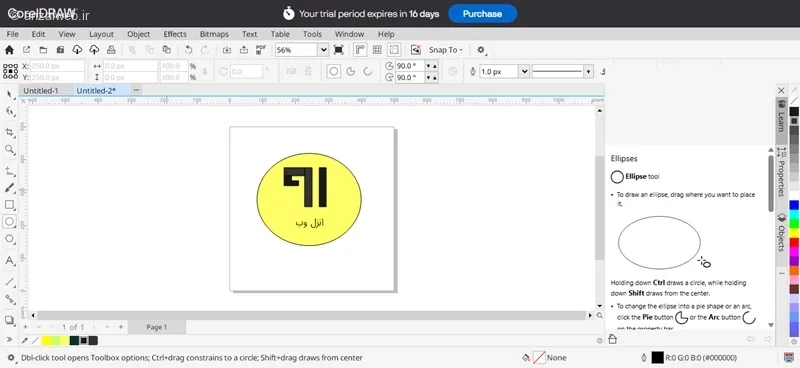
Task: Select the Artistic Media brush tool
Action: 9,188
